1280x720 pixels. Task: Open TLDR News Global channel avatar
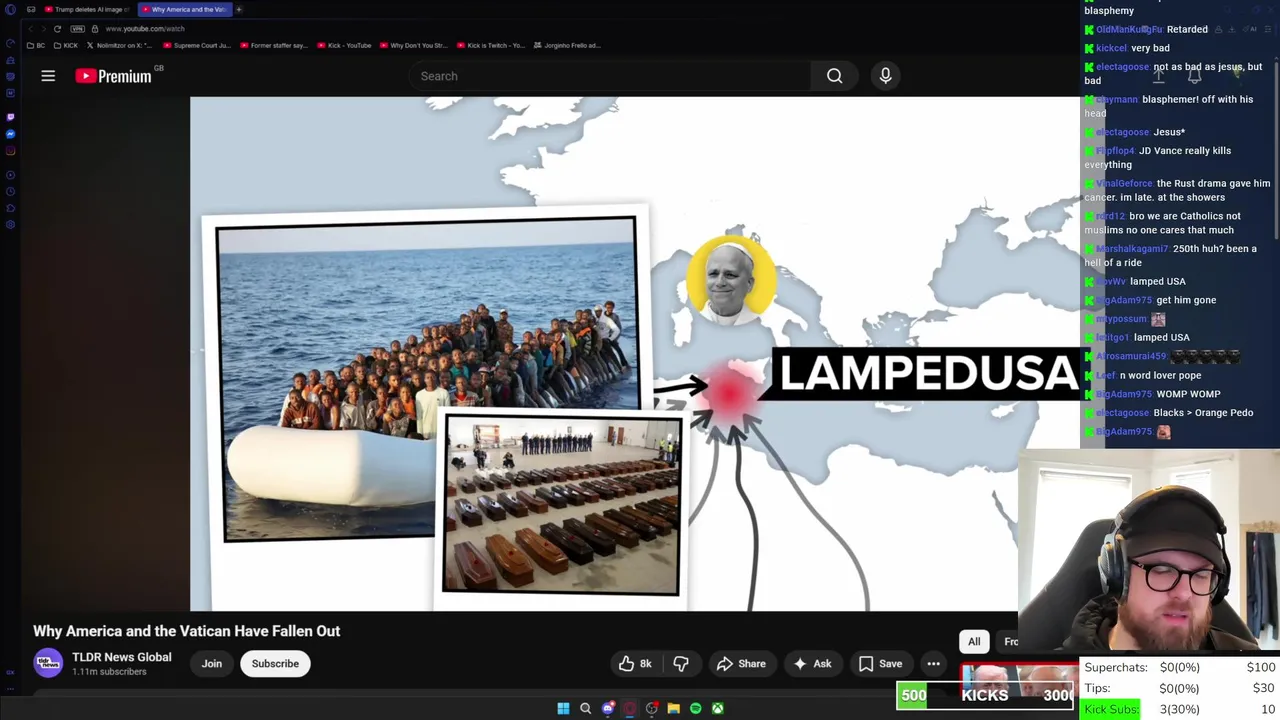[x=48, y=663]
